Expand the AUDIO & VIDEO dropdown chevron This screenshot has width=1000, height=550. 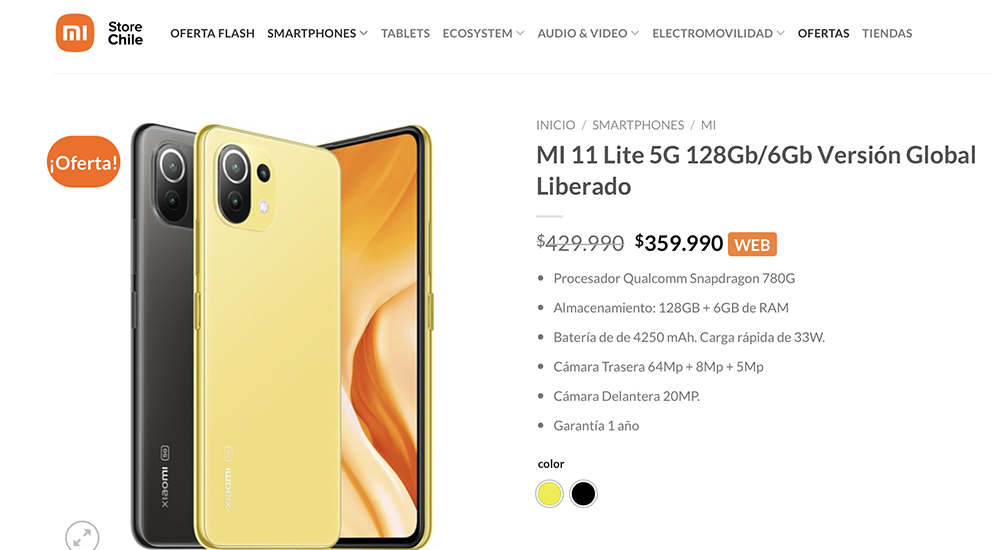pyautogui.click(x=635, y=33)
